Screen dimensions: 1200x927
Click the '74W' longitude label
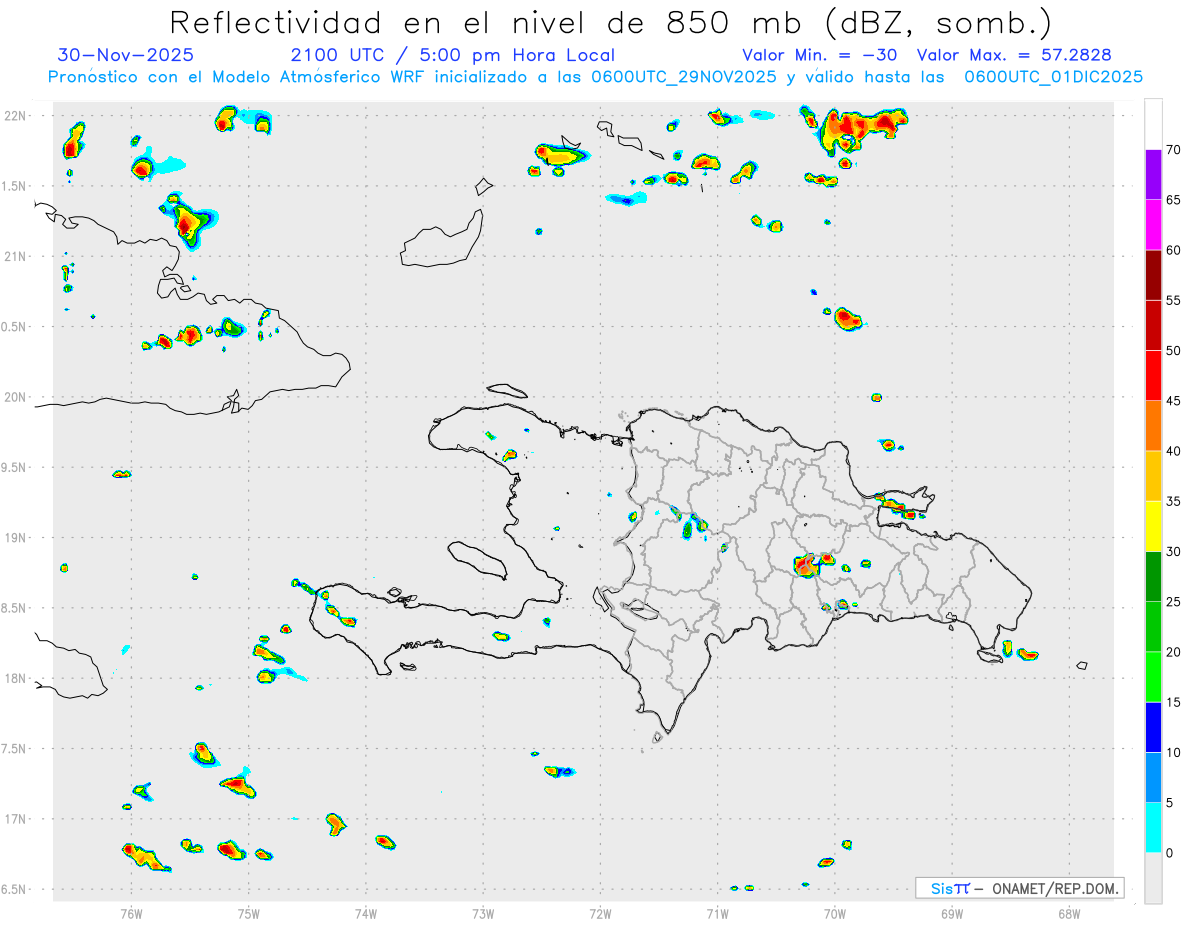click(x=366, y=913)
